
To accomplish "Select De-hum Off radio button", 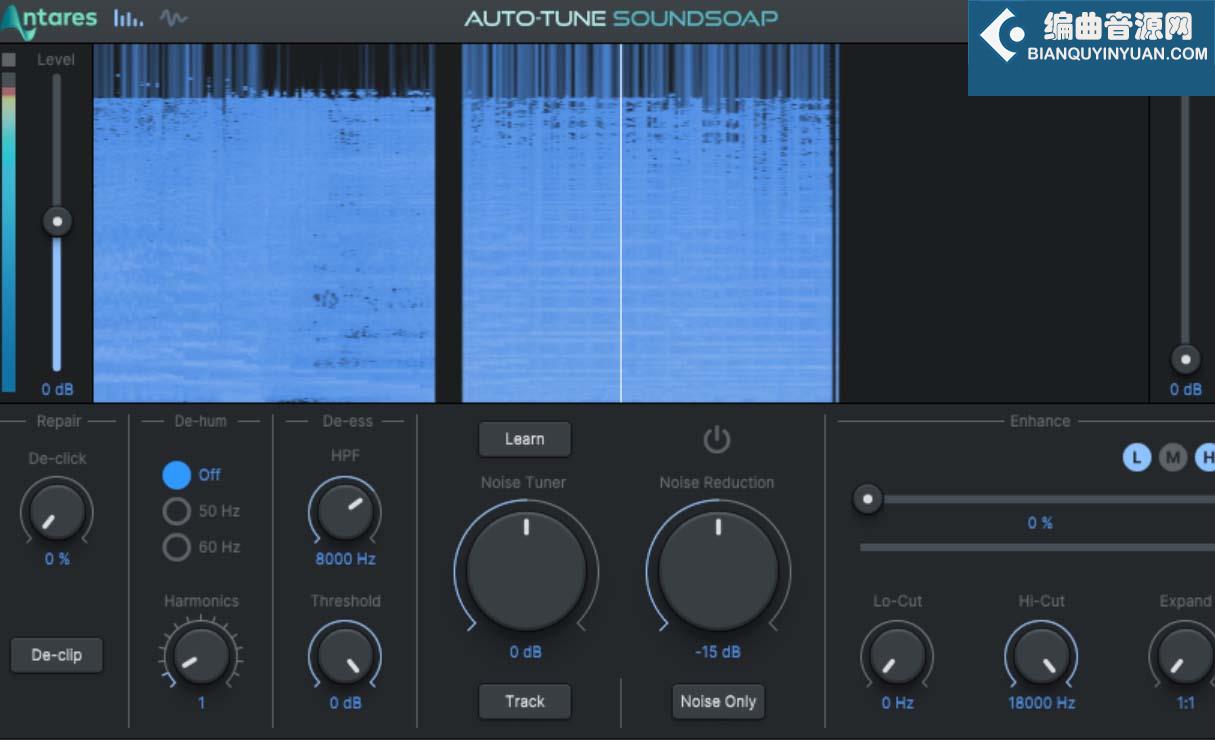I will click(x=177, y=475).
